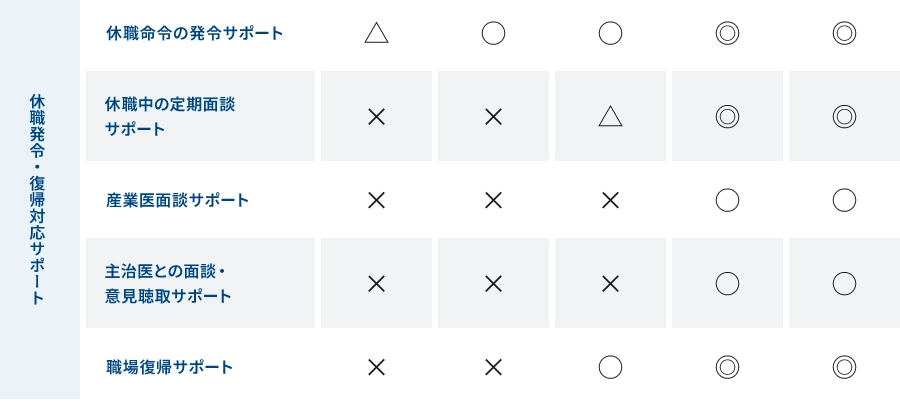
Task: Click the first circle in 主治医との面談 row
Action: tap(727, 283)
